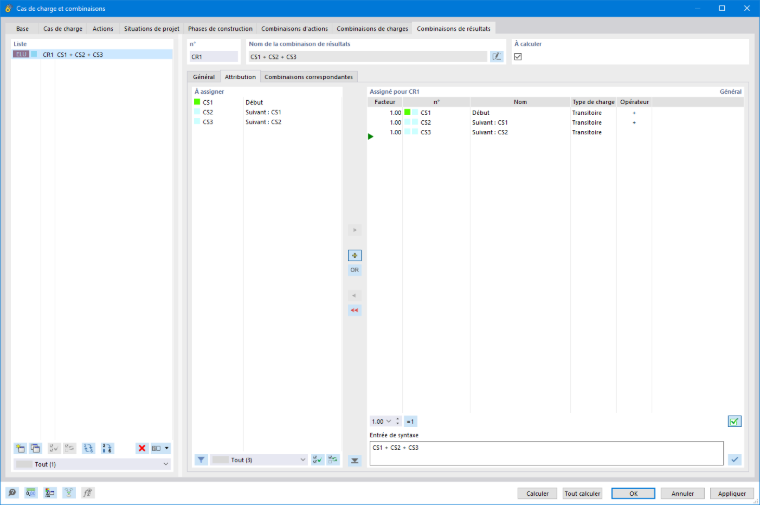Click the select-all checkmark icon under À assigner
The width and height of the screenshot is (760, 505).
[x=317, y=460]
